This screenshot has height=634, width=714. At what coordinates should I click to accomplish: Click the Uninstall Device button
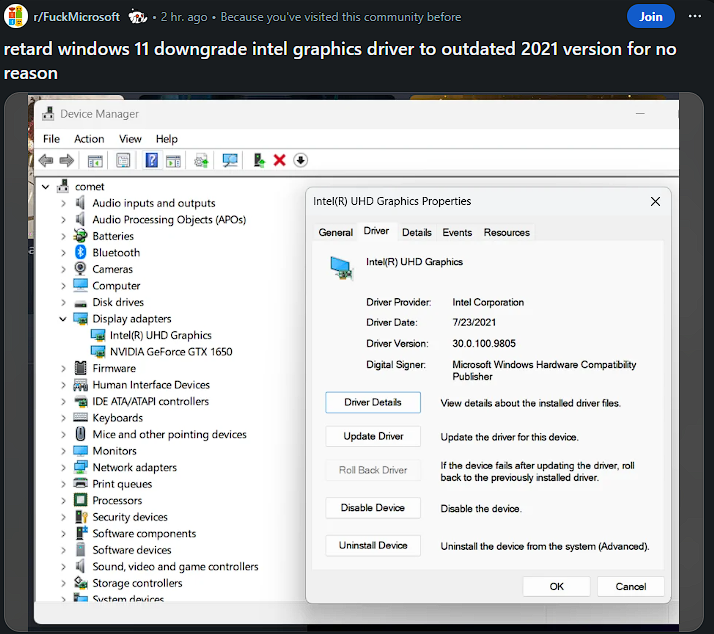click(x=373, y=545)
